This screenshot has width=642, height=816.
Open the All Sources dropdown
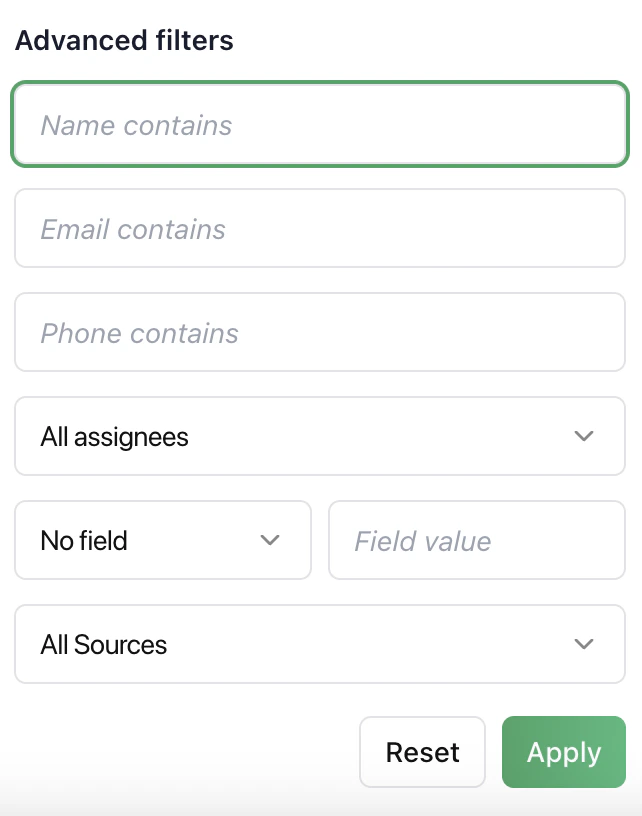coord(320,644)
